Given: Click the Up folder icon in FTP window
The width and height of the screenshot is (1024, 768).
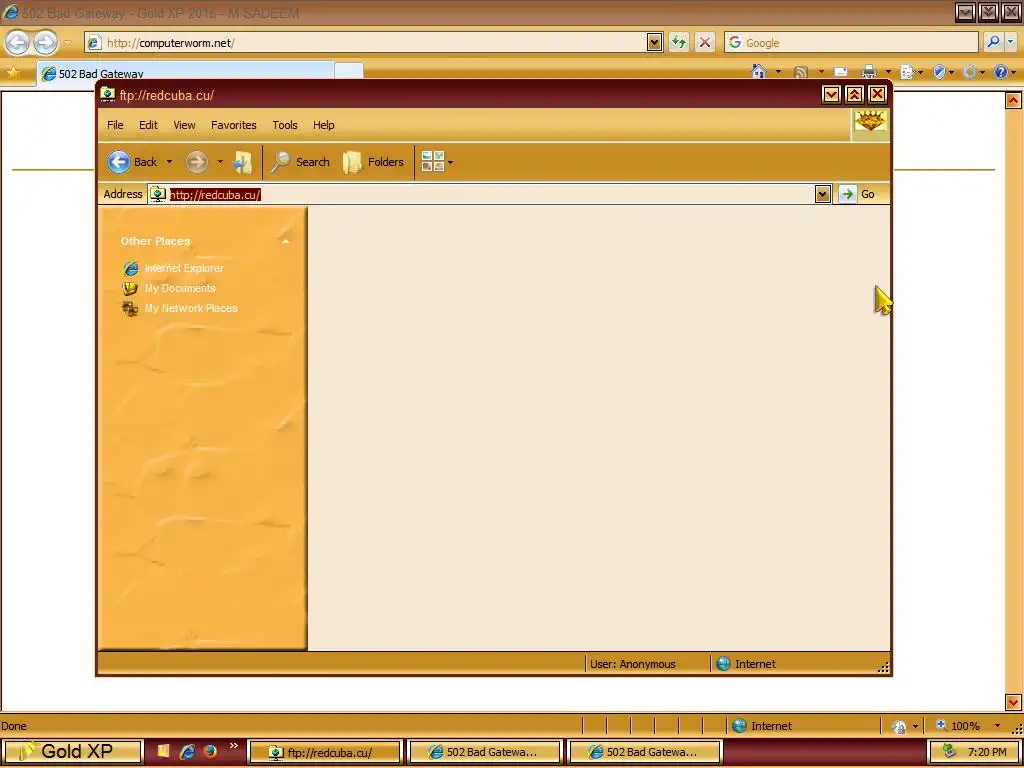Looking at the screenshot, I should tap(243, 162).
